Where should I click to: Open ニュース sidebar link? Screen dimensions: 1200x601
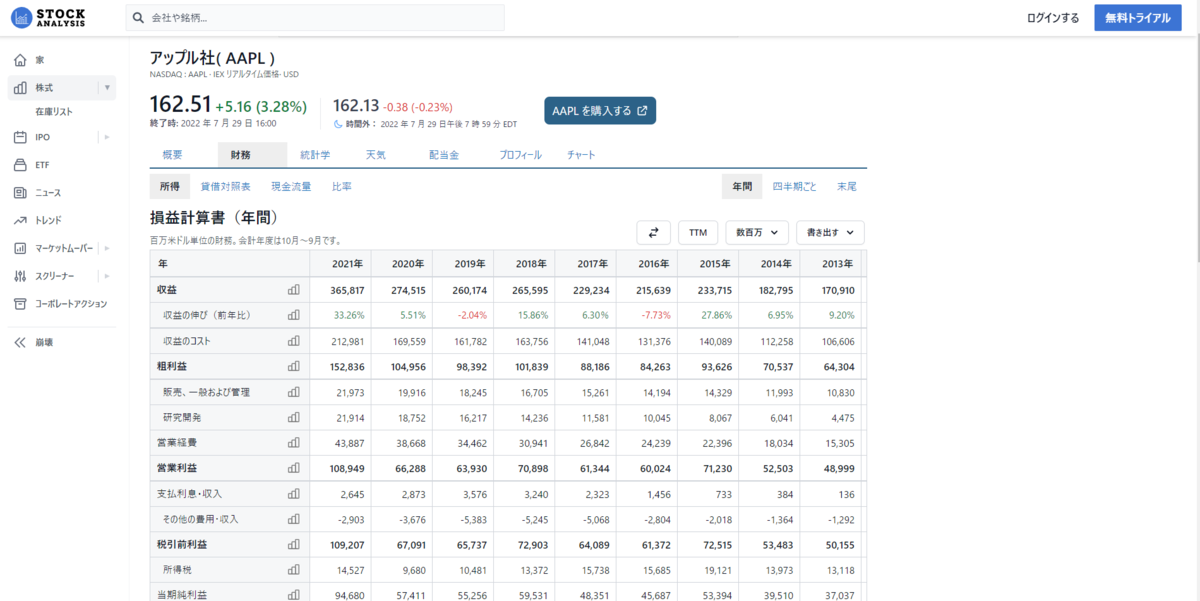[48, 192]
